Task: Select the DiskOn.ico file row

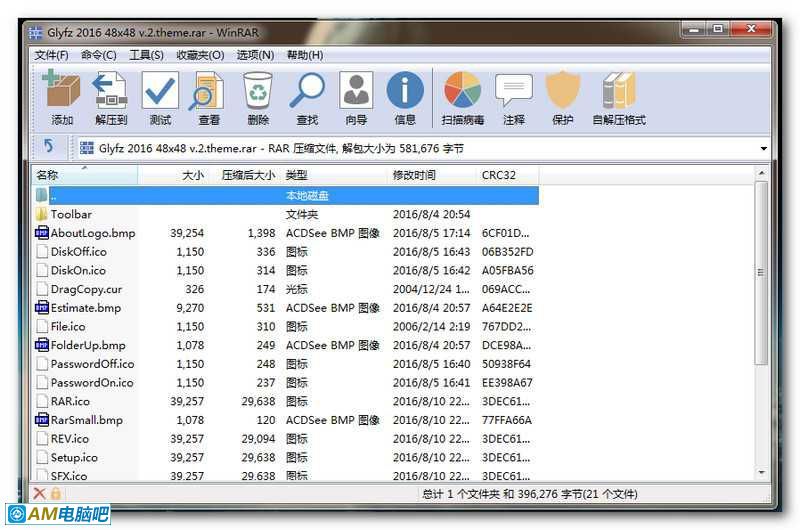Action: coord(286,270)
